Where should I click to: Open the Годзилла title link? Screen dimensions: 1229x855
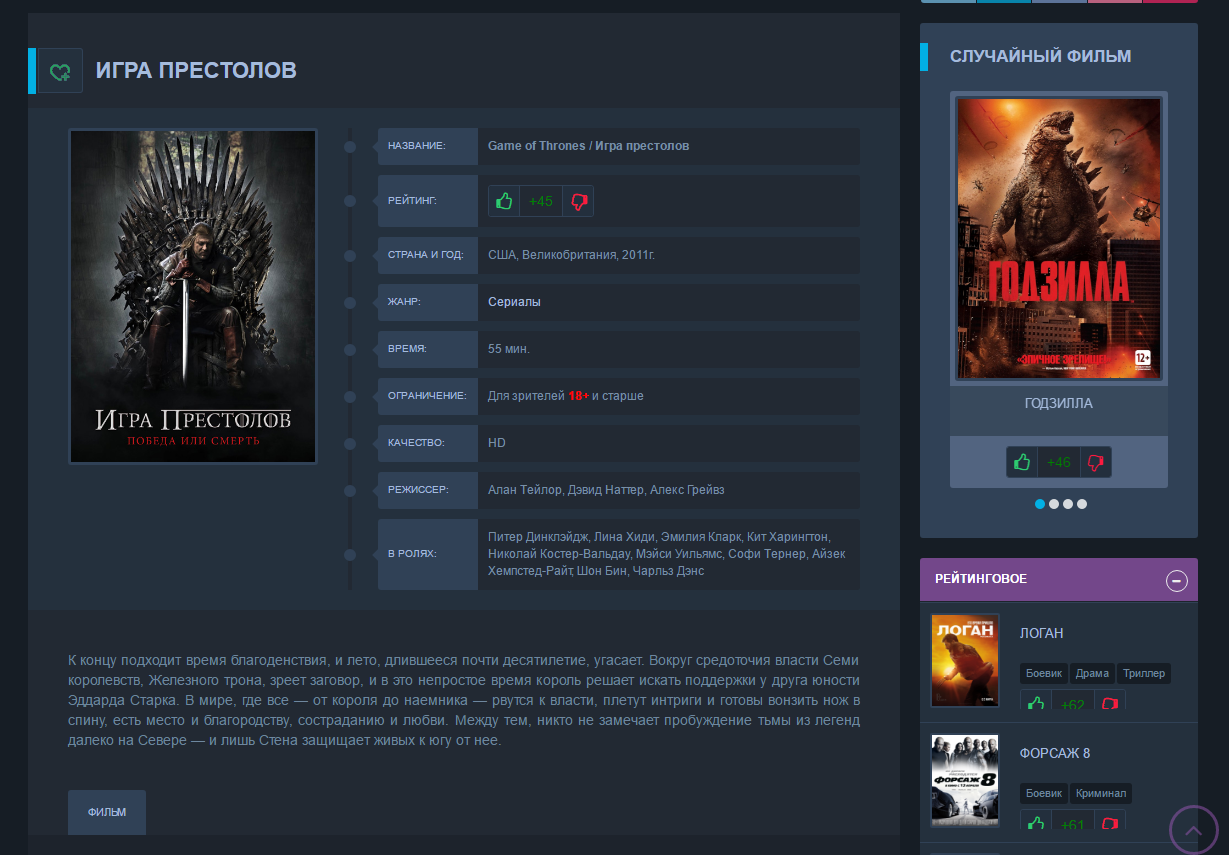click(1058, 404)
